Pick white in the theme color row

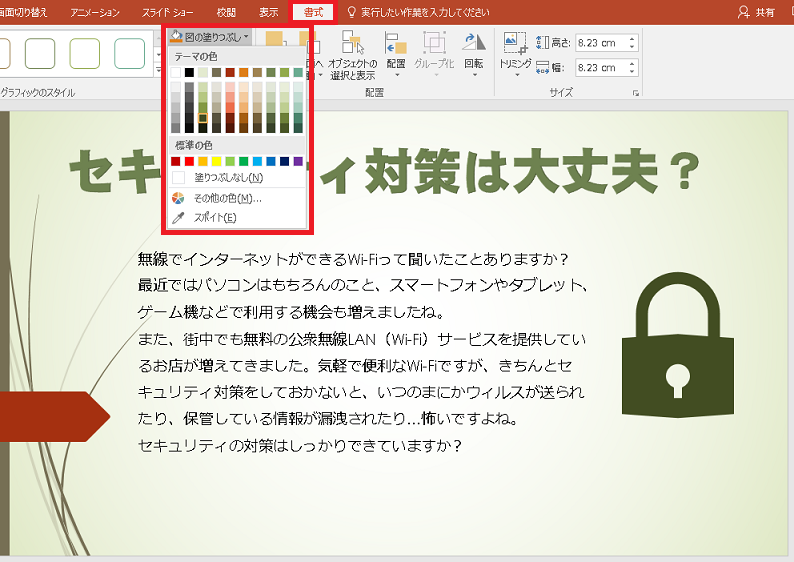(176, 72)
